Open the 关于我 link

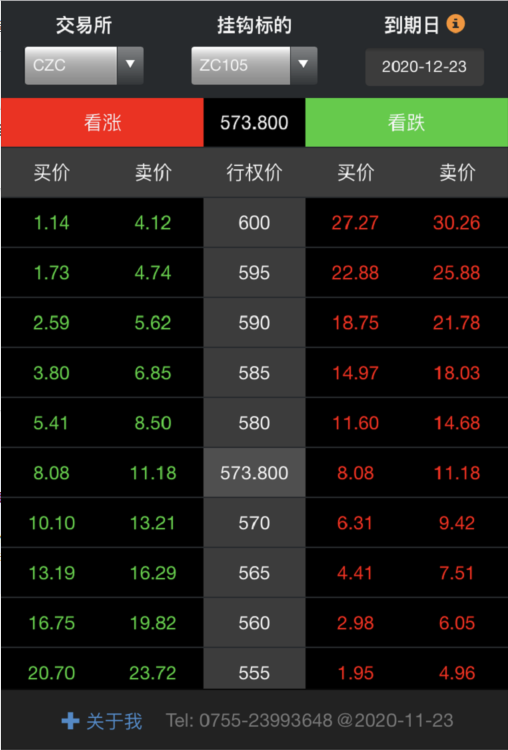coord(114,721)
